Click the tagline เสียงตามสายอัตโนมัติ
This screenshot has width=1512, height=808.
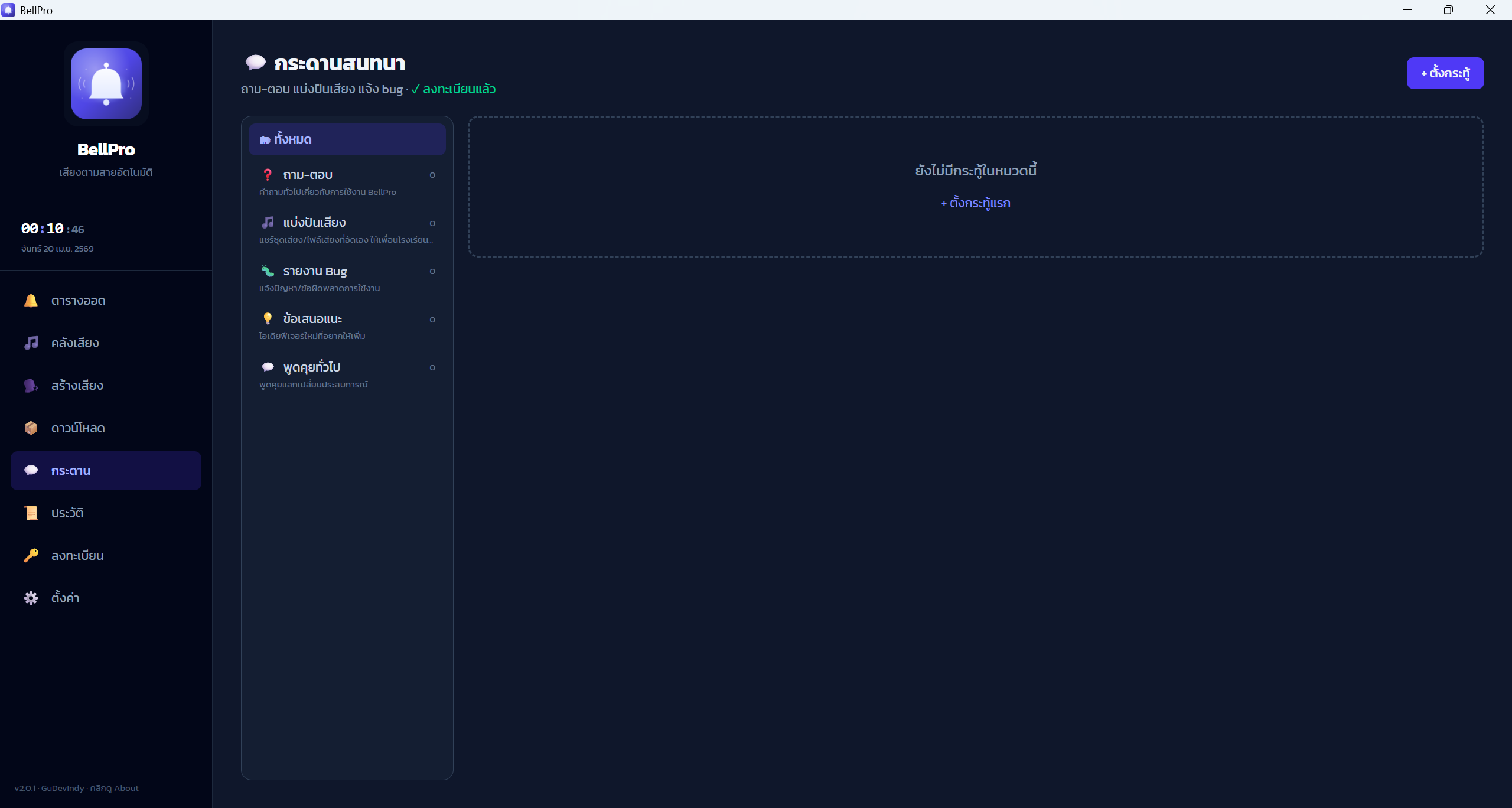click(106, 172)
